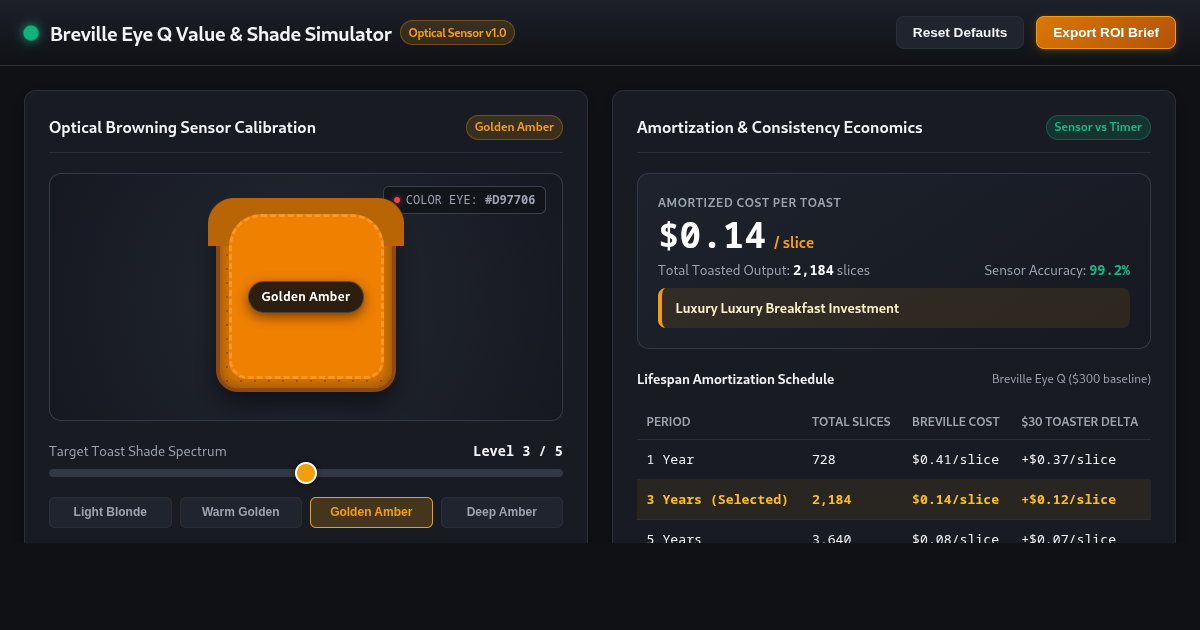Click the 728 total slices cell
Screen dimensions: 1200x630
point(824,460)
